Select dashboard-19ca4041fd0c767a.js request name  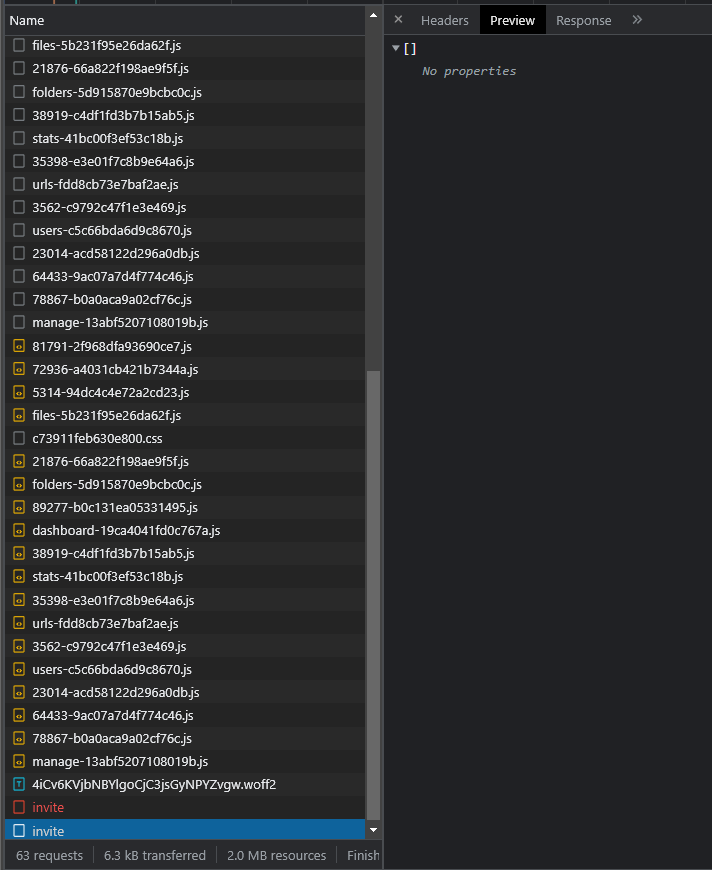[x=126, y=530]
